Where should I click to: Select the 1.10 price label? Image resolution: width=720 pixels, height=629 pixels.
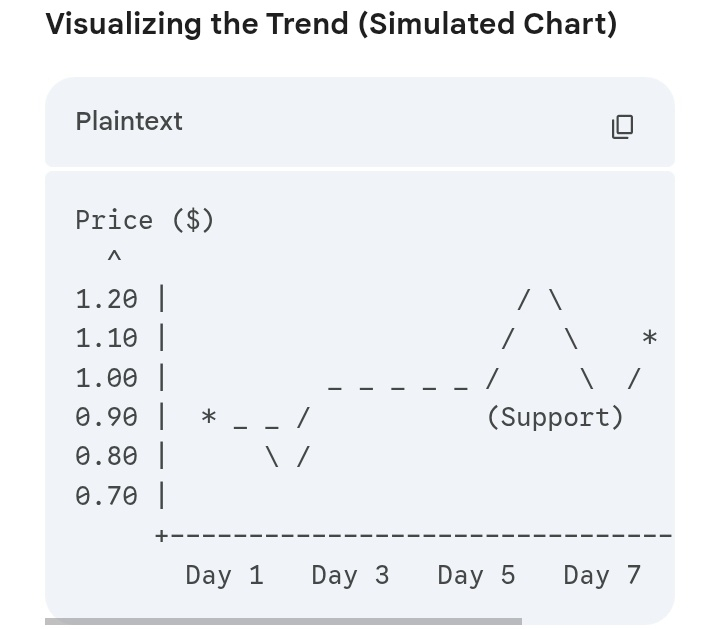click(106, 338)
